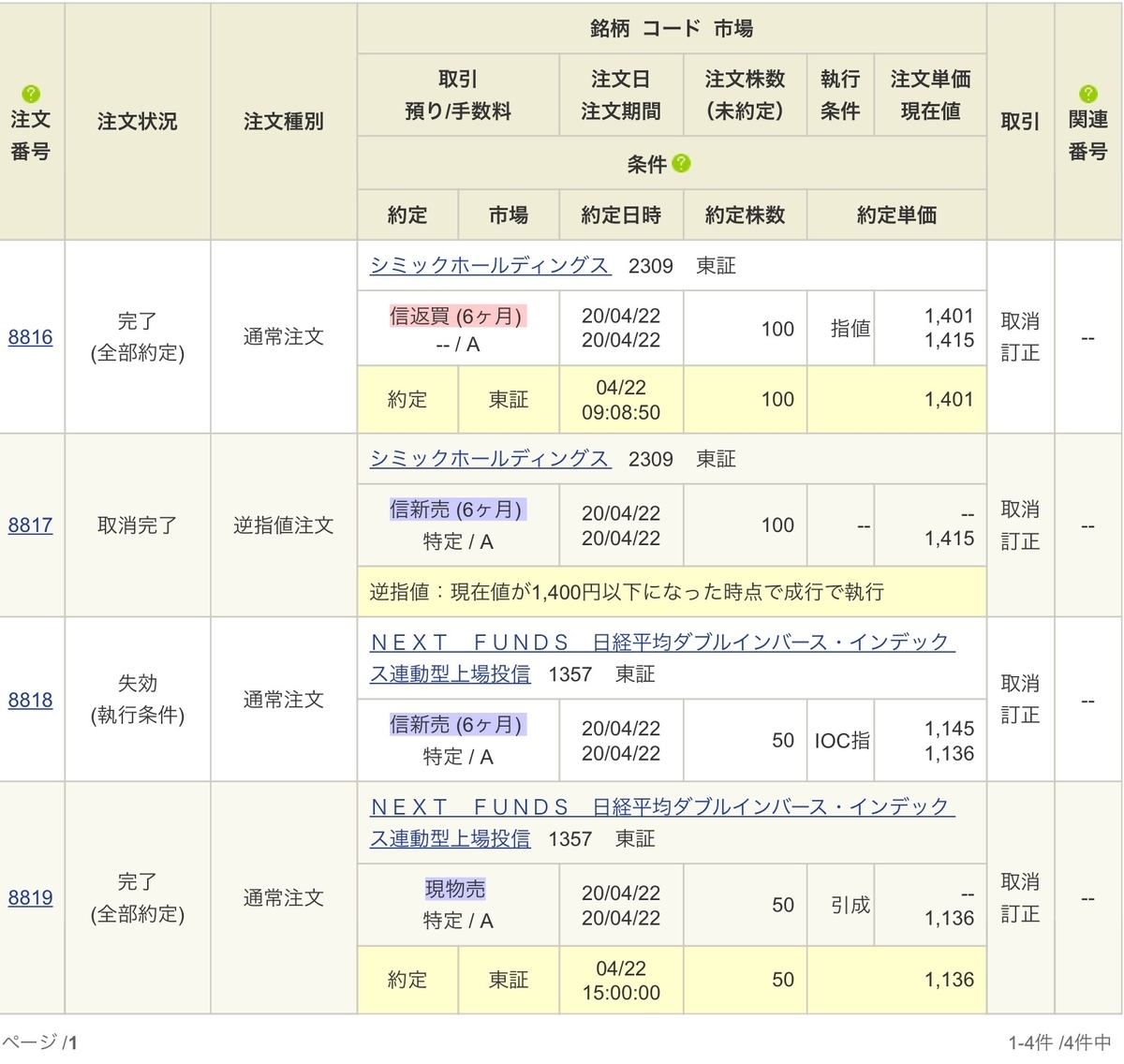Click the 約定株数 header
This screenshot has width=1124, height=1064.
coord(745,215)
